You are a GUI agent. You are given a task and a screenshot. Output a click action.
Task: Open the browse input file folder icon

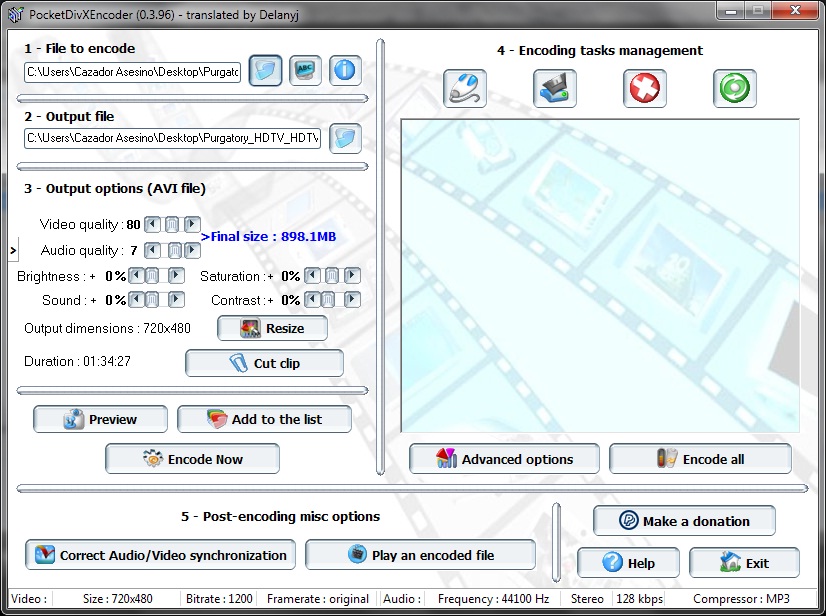(x=265, y=70)
